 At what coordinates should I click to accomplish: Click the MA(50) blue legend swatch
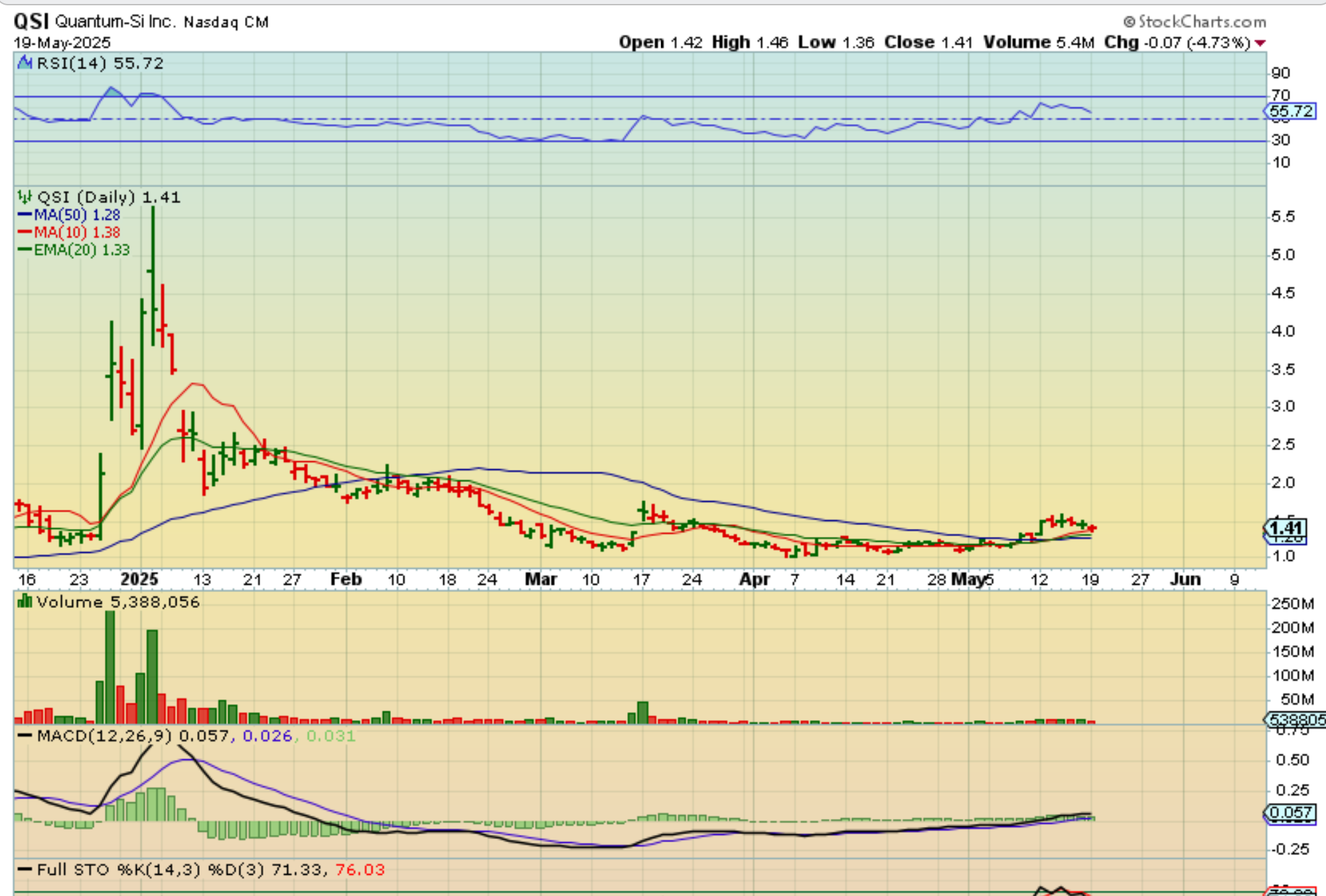[25, 214]
